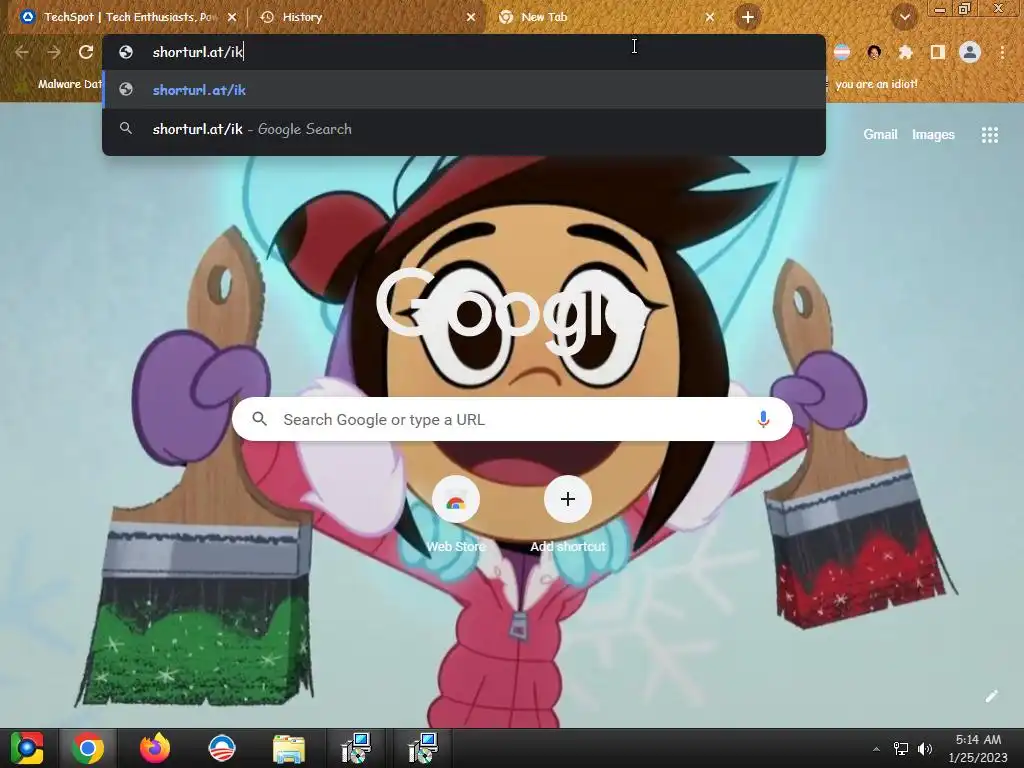
Task: Click the avatar face extension icon
Action: [x=874, y=52]
